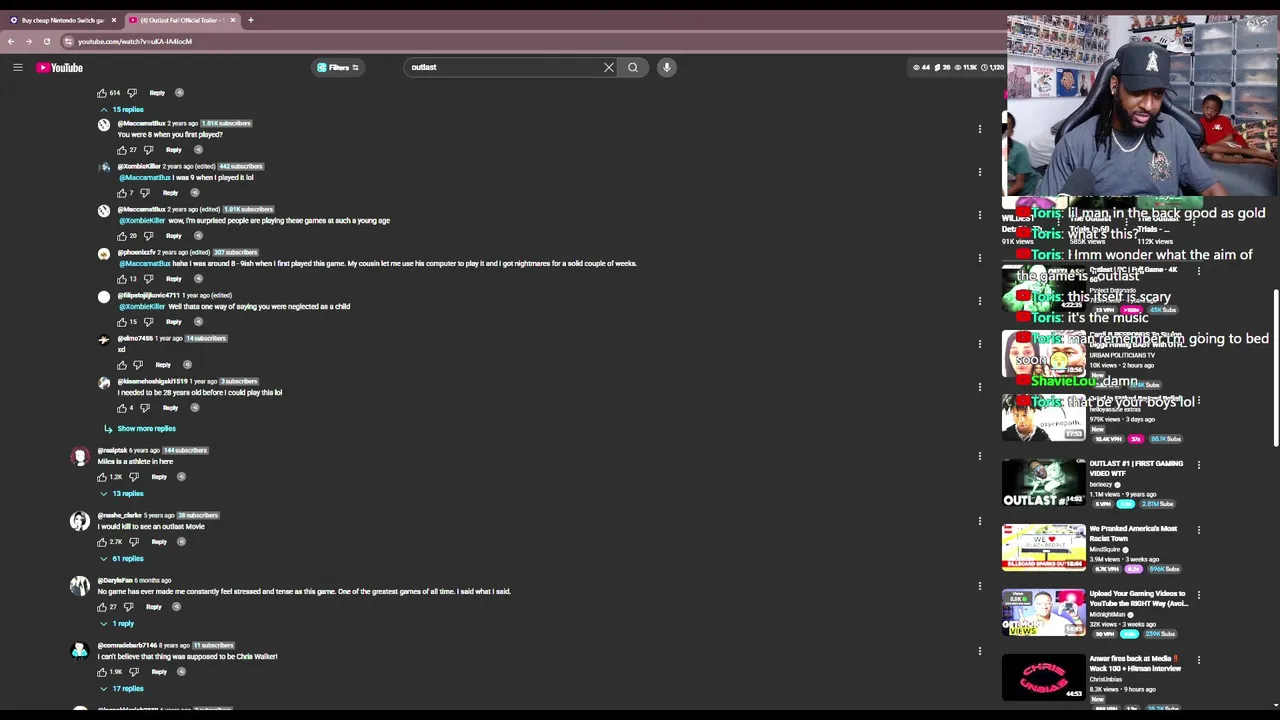
Task: Like the 'neglected as a child' reply
Action: [122, 322]
